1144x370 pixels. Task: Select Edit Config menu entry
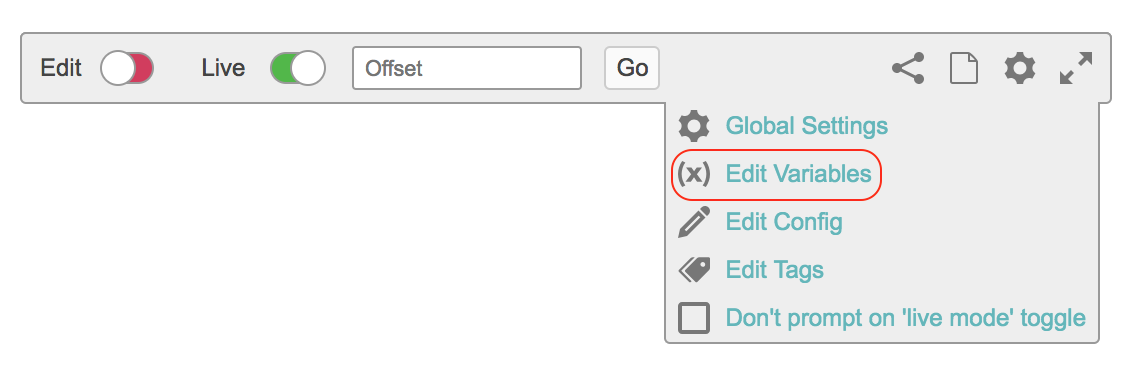(784, 222)
